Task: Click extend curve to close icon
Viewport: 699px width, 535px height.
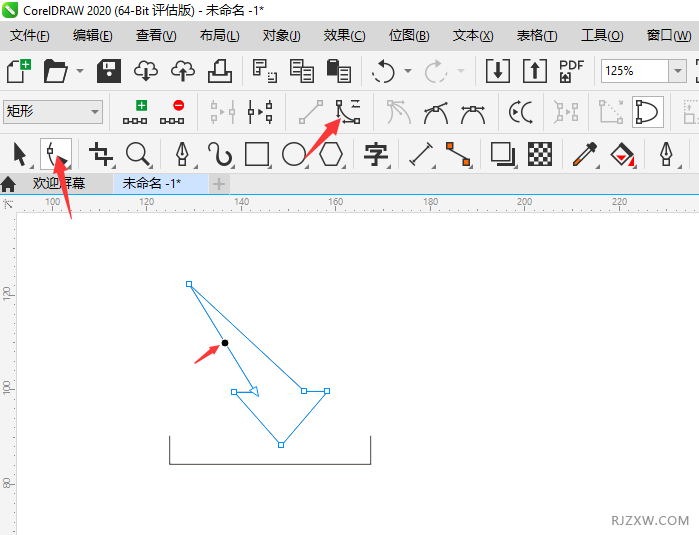Action: point(611,112)
